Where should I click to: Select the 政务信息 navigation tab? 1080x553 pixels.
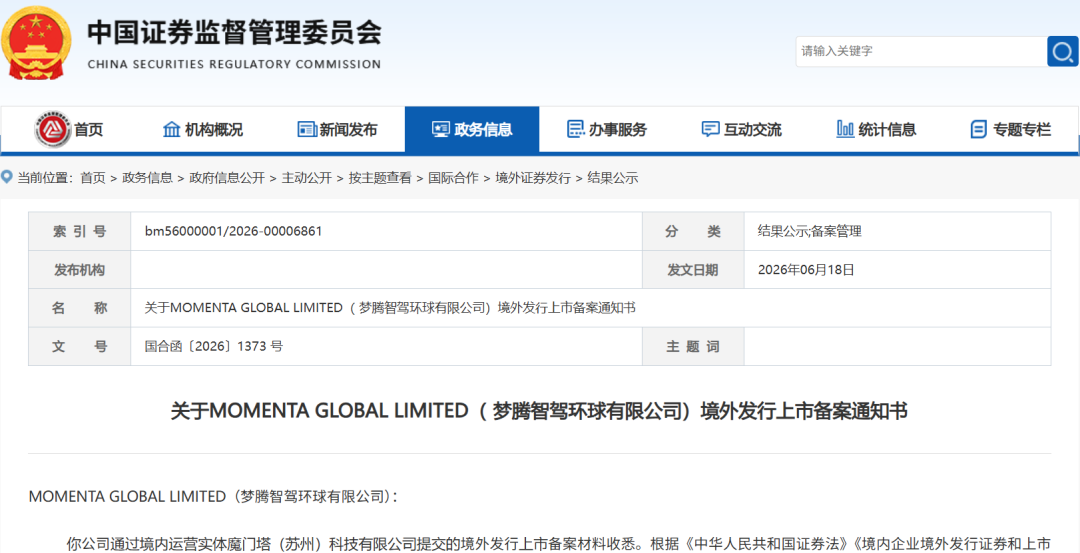click(472, 129)
